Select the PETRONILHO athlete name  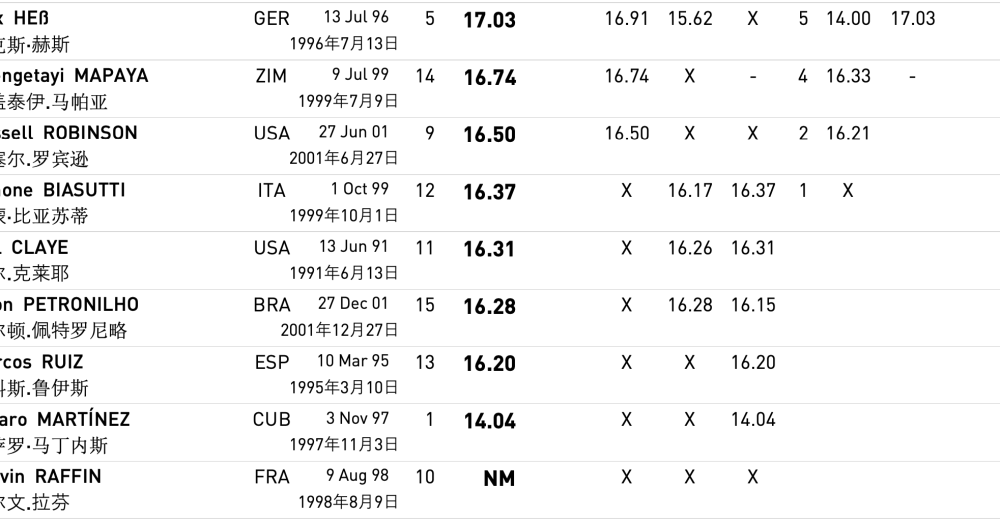click(x=81, y=304)
